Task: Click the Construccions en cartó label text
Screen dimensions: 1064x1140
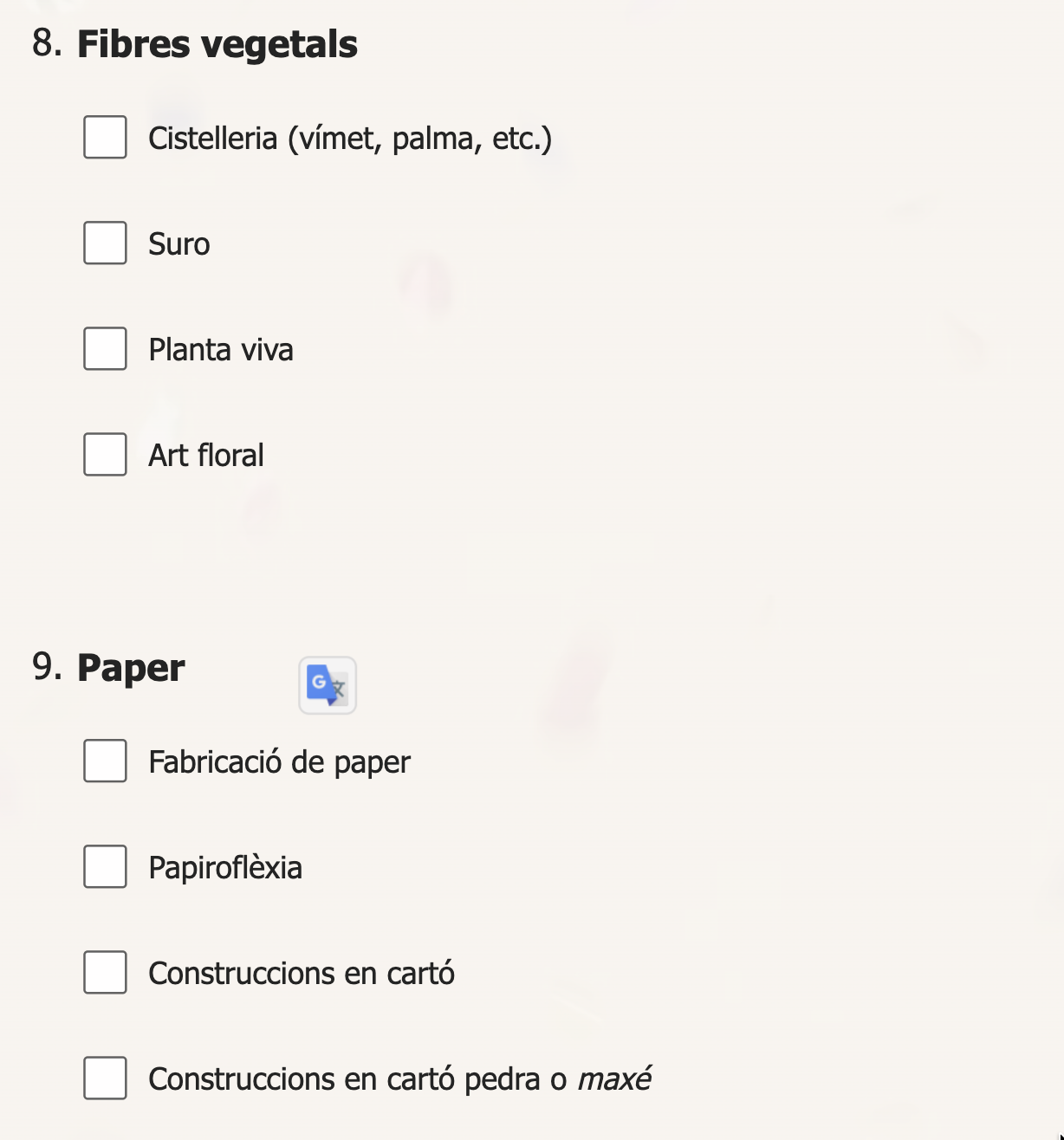Action: pyautogui.click(x=302, y=974)
